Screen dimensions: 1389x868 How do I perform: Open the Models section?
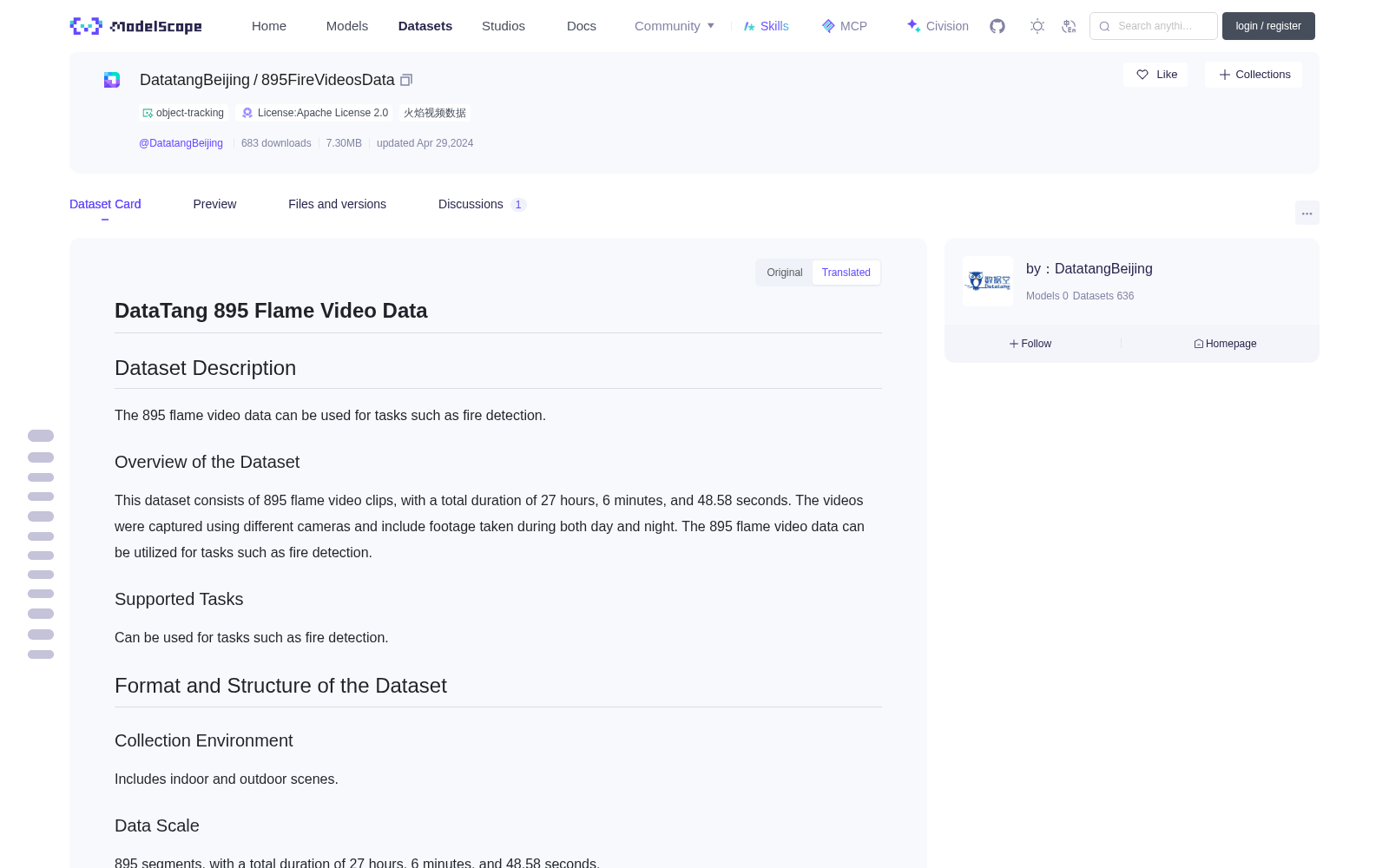[347, 26]
